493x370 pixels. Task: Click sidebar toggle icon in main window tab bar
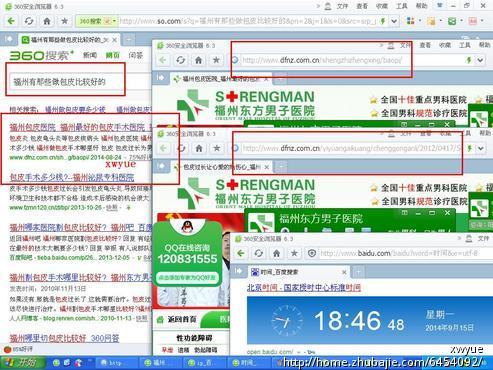(8, 39)
